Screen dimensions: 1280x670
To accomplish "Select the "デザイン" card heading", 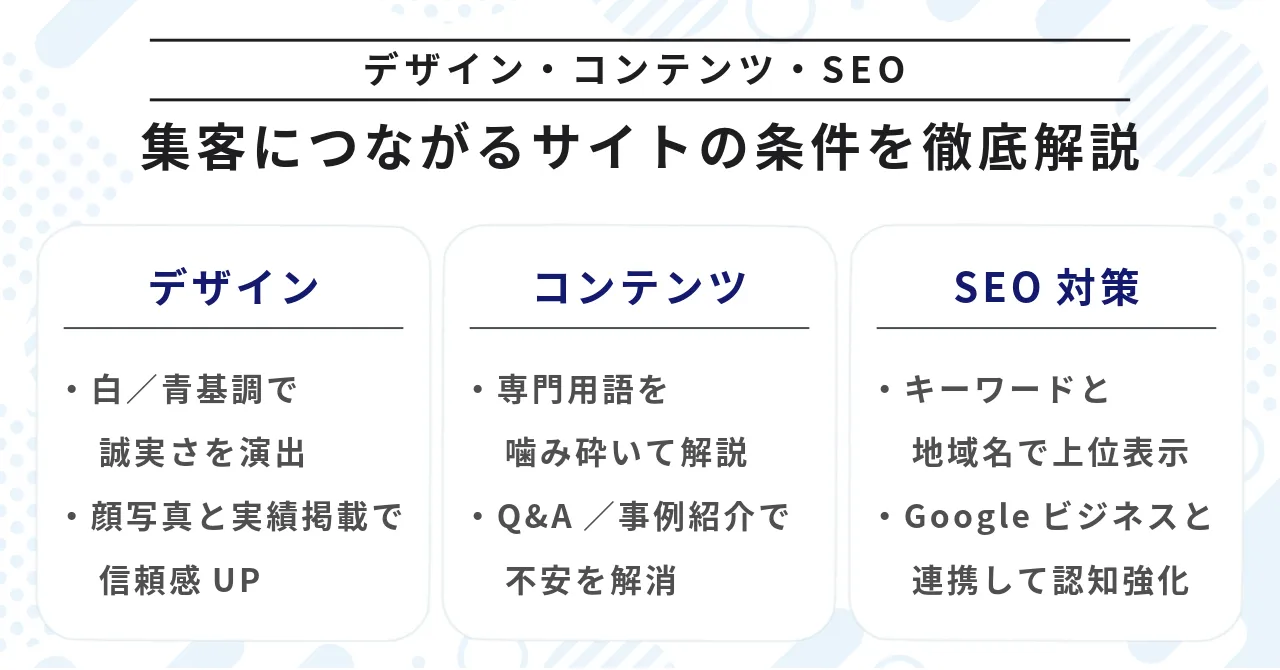I will [234, 288].
